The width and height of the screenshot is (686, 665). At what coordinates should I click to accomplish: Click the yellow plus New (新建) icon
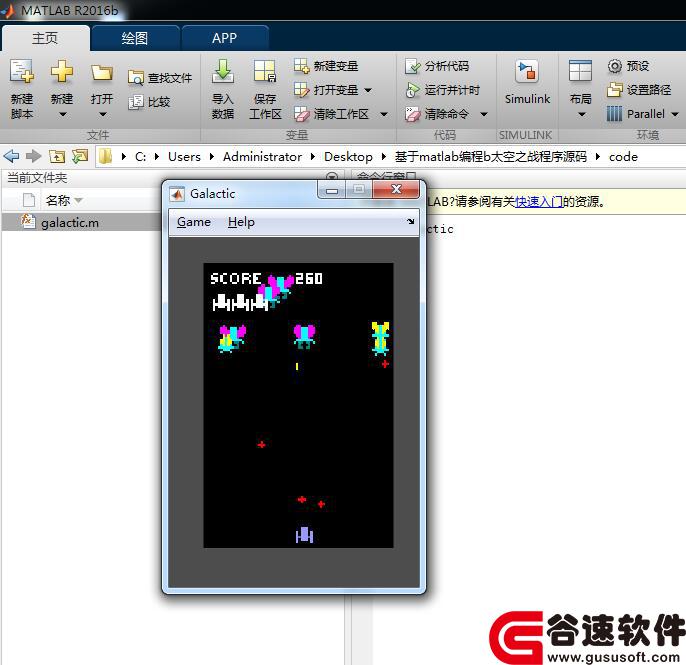tap(62, 71)
